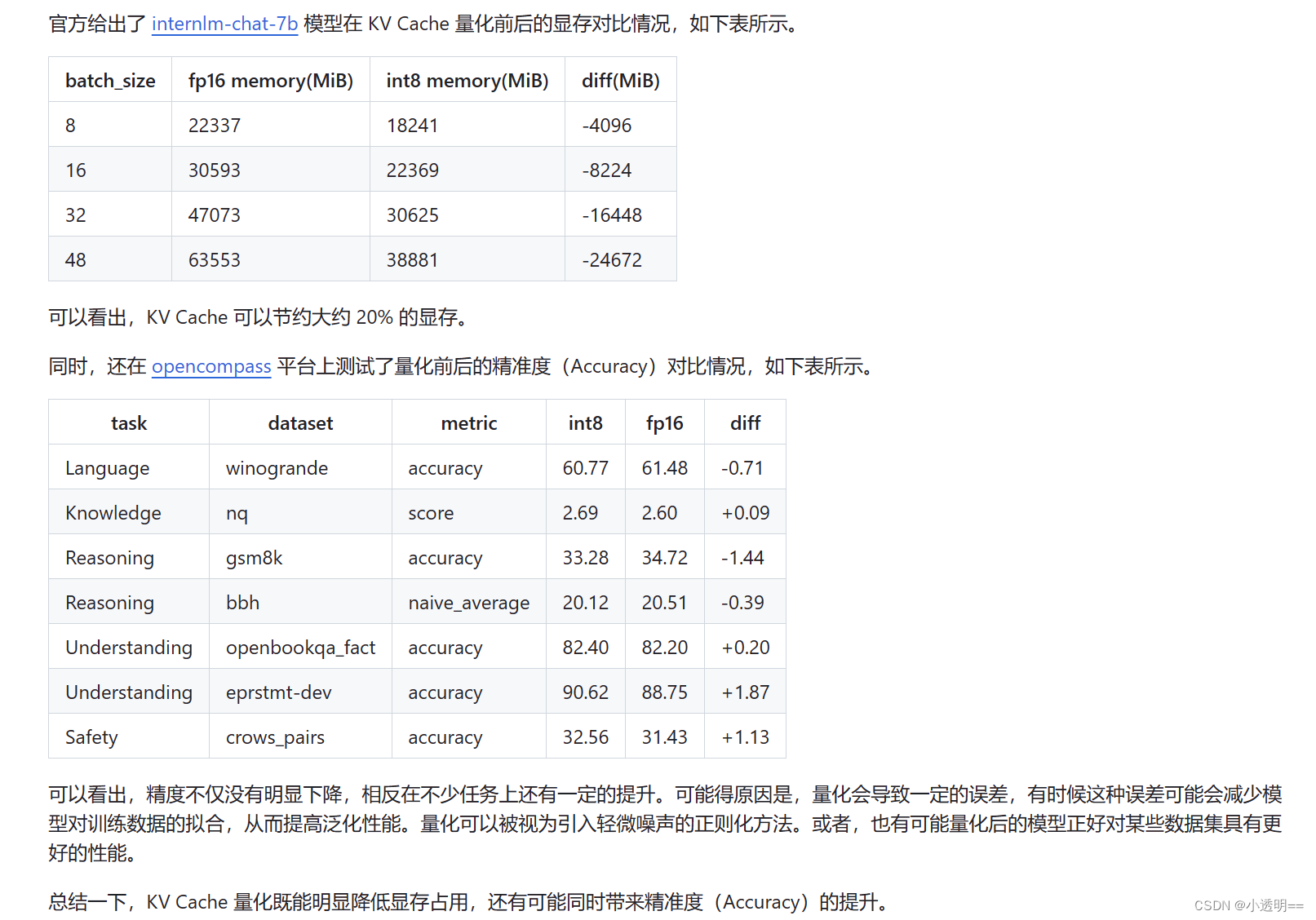Select the fp16 memory(MiB) header cell

270,80
